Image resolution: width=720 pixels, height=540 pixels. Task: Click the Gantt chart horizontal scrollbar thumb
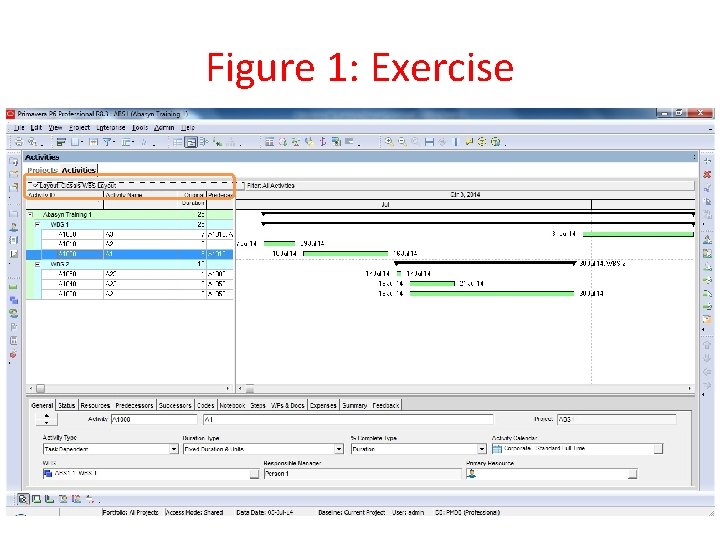pos(250,389)
